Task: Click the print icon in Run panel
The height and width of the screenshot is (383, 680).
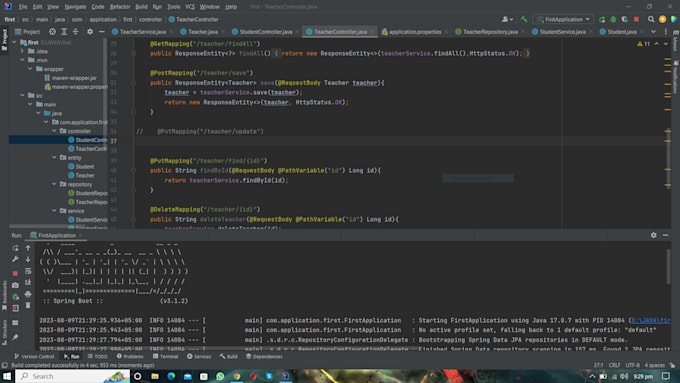Action: point(28,294)
